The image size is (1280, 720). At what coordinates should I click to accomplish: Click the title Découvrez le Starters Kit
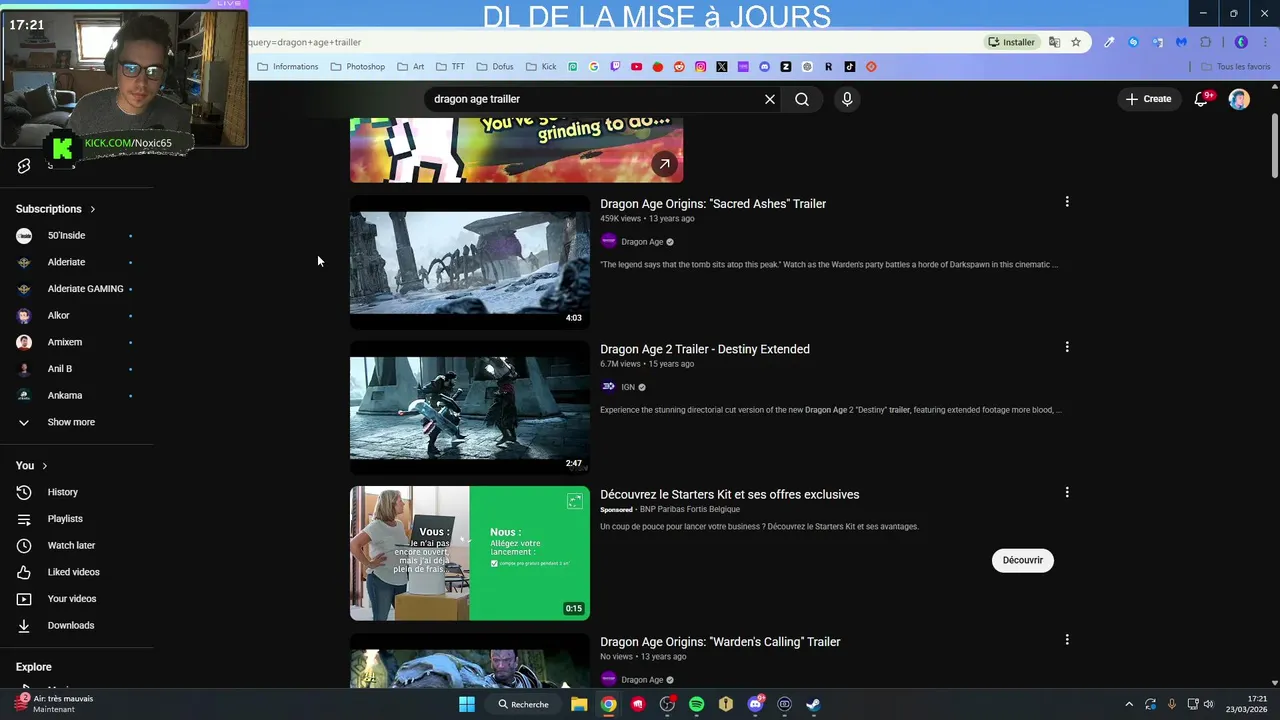730,494
